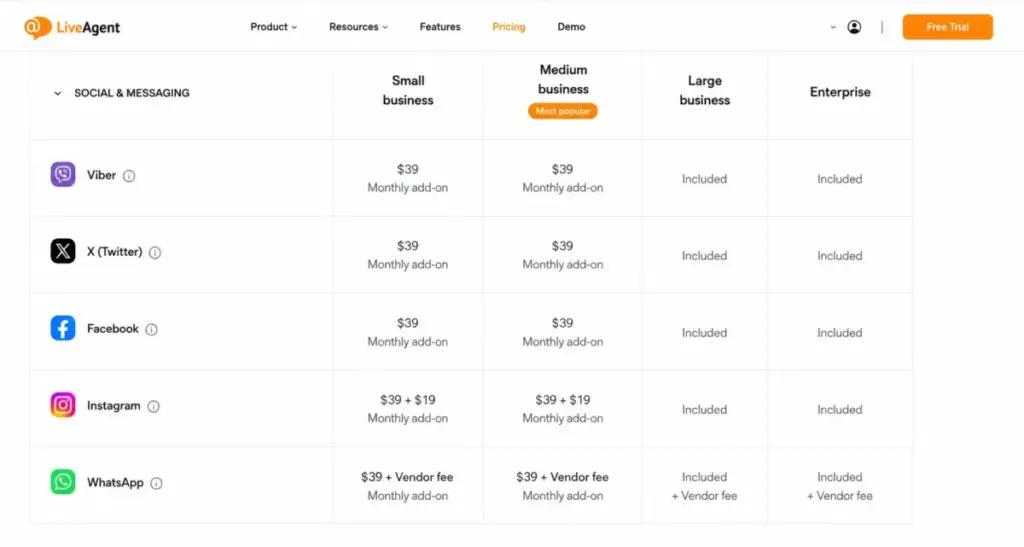Click Instagram Small business $39 + $19 price

pos(408,399)
